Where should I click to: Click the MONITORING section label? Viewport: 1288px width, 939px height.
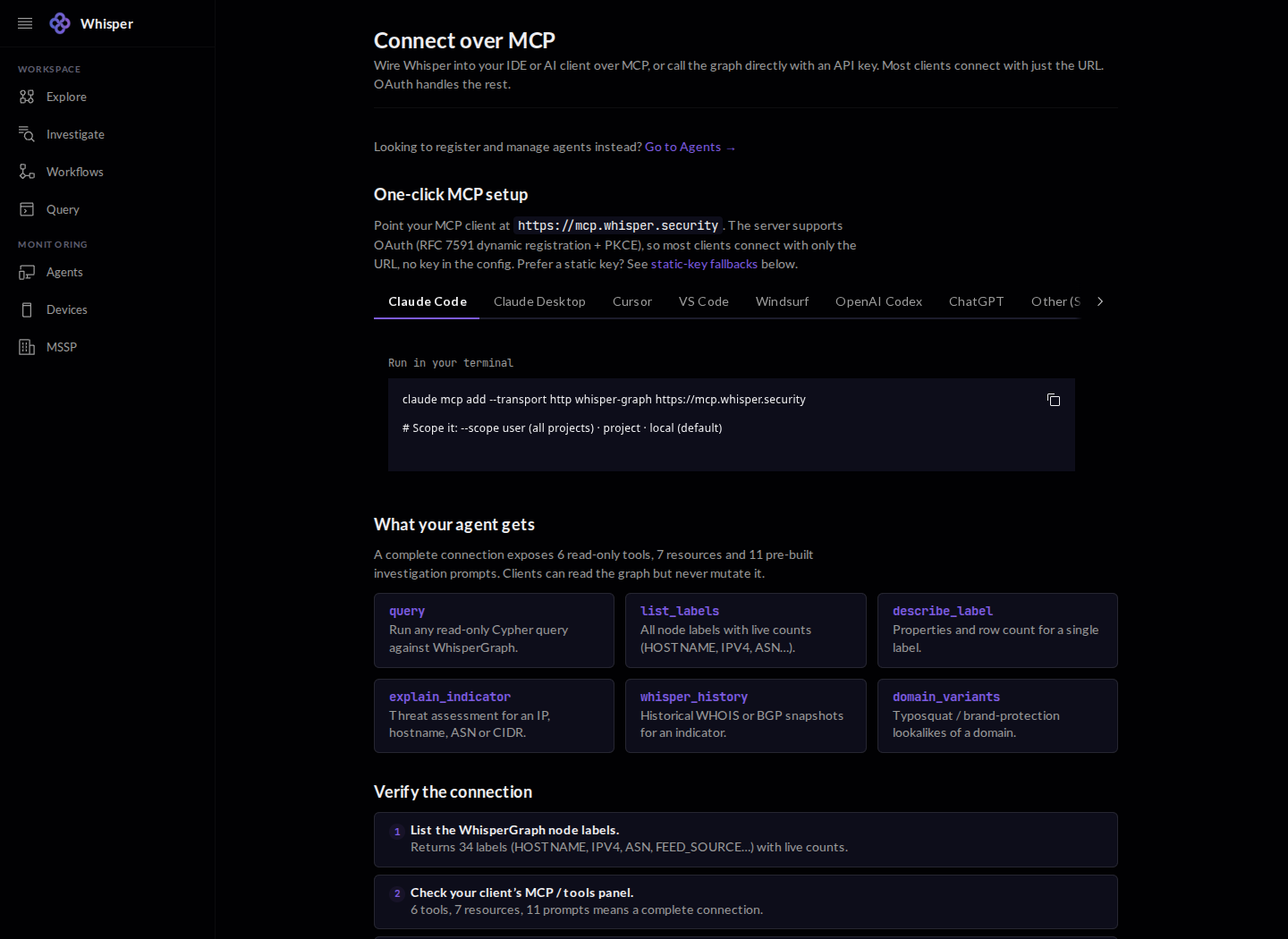point(53,244)
